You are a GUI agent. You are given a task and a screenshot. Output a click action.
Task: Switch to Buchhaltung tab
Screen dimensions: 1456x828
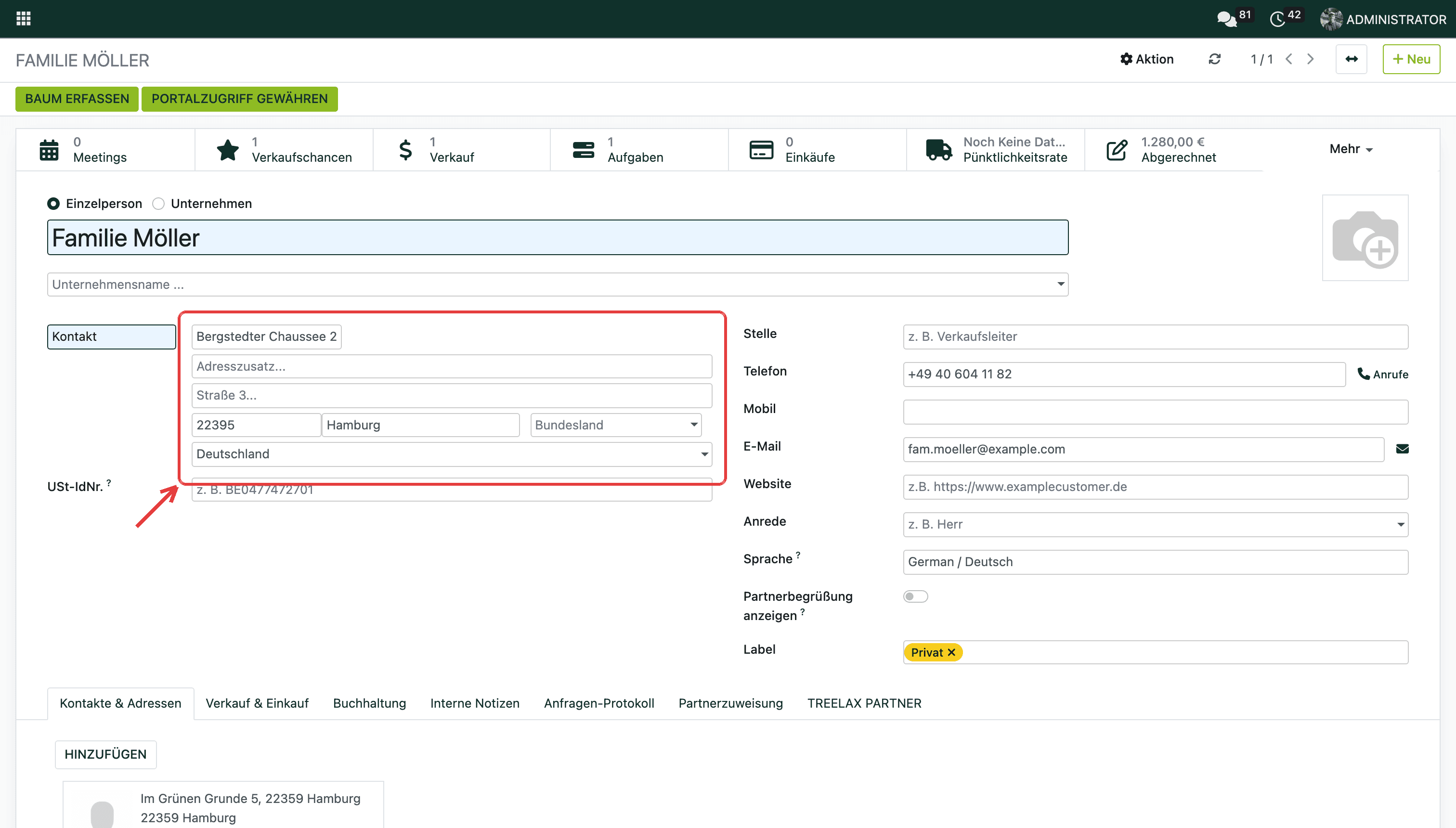(369, 703)
